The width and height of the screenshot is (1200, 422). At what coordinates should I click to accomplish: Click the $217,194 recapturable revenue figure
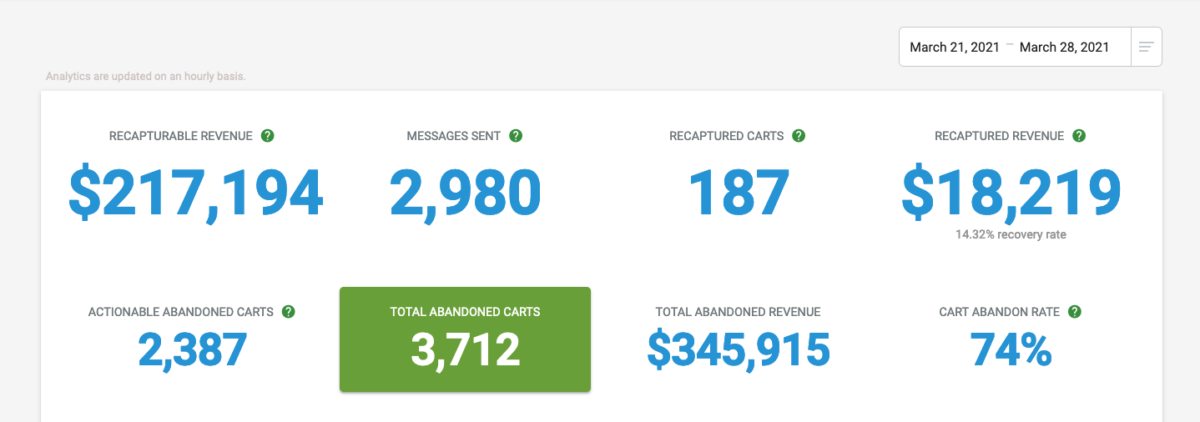pos(196,193)
